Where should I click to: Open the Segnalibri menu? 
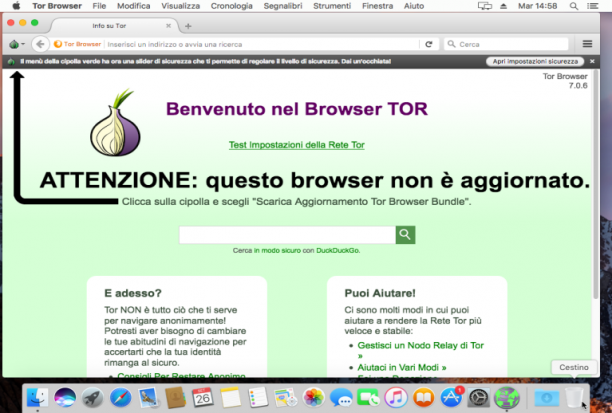pos(283,6)
